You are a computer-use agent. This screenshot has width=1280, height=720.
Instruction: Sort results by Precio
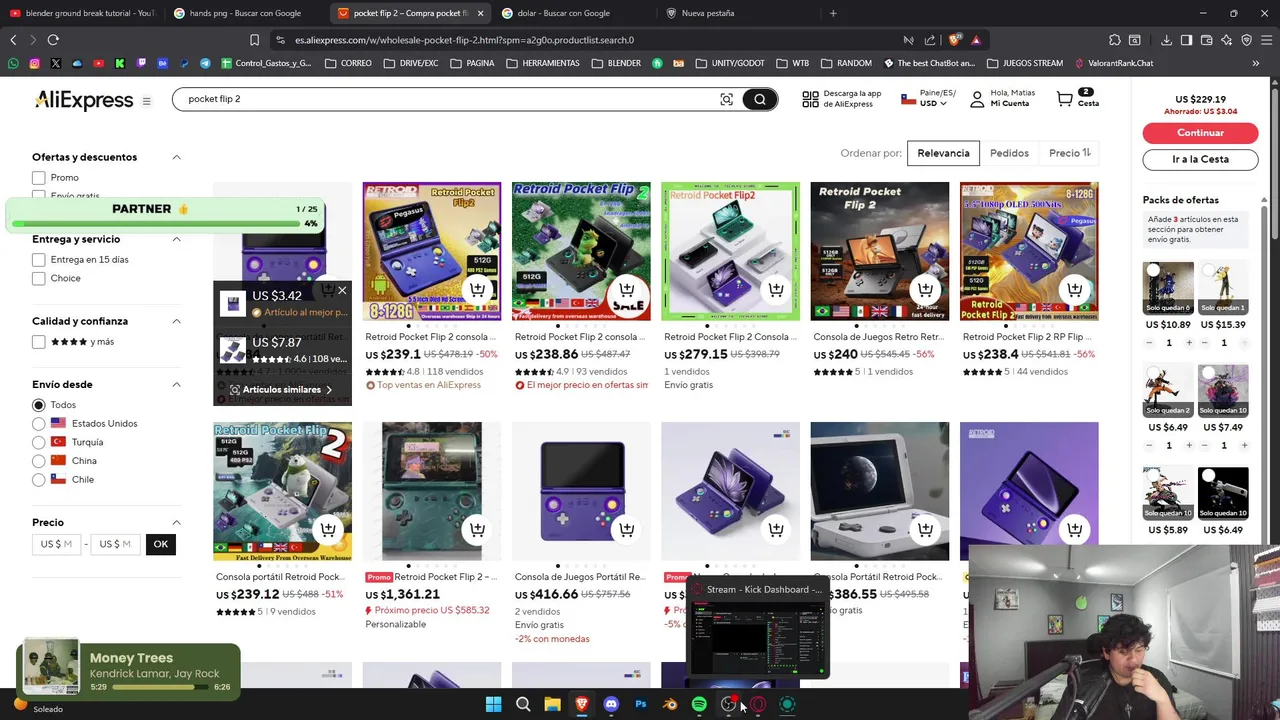(1069, 153)
